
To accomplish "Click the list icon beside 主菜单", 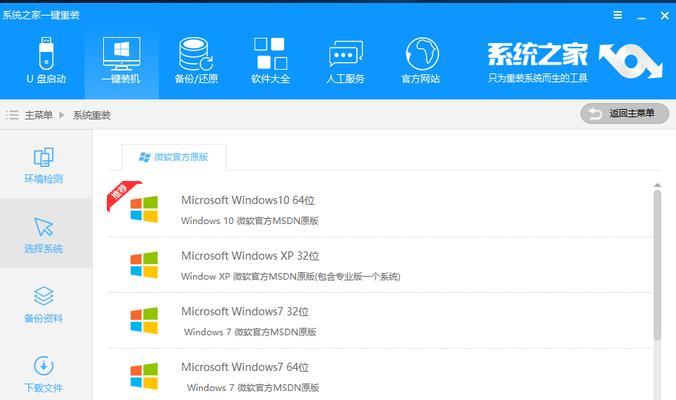I will (x=12, y=115).
